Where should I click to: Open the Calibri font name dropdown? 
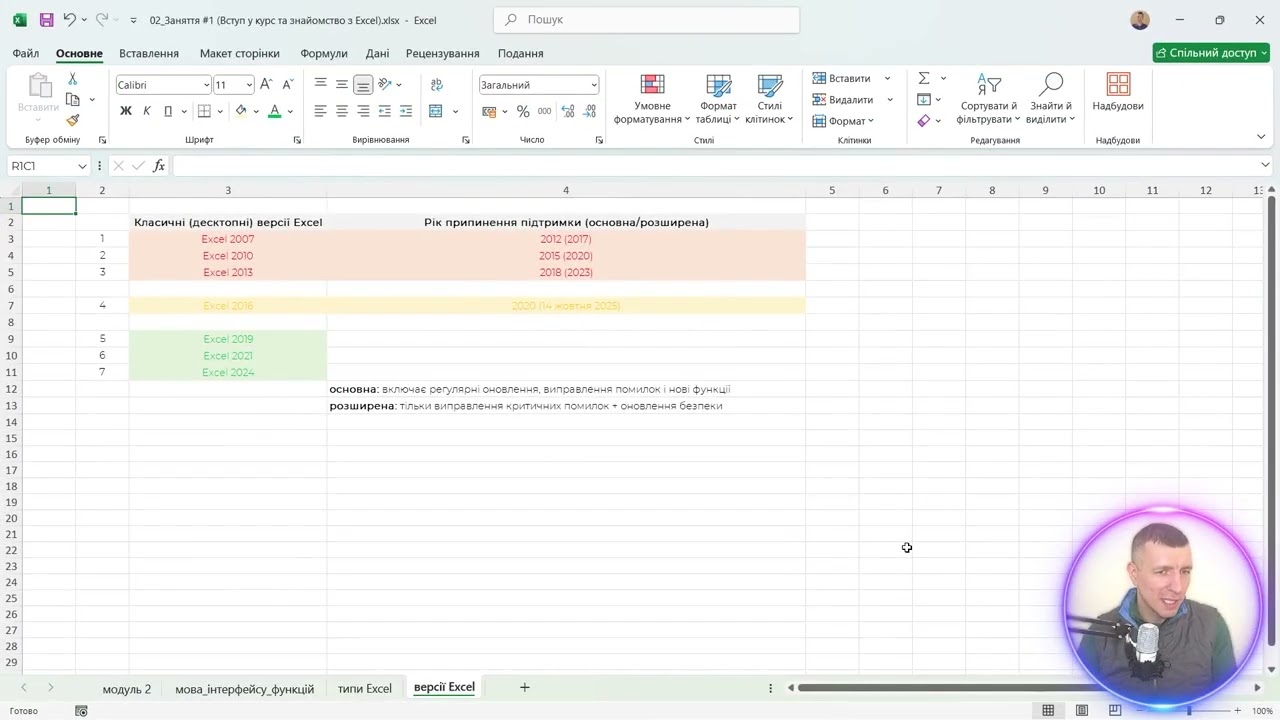point(207,85)
